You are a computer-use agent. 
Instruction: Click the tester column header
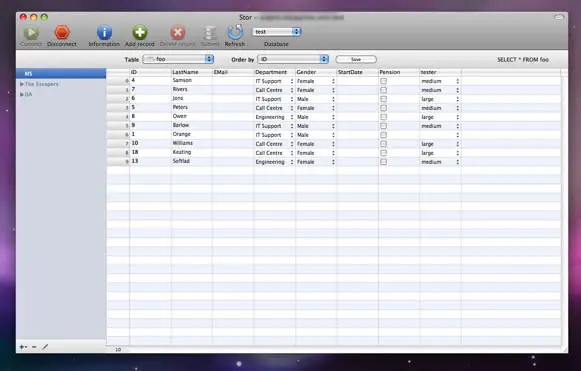point(440,72)
